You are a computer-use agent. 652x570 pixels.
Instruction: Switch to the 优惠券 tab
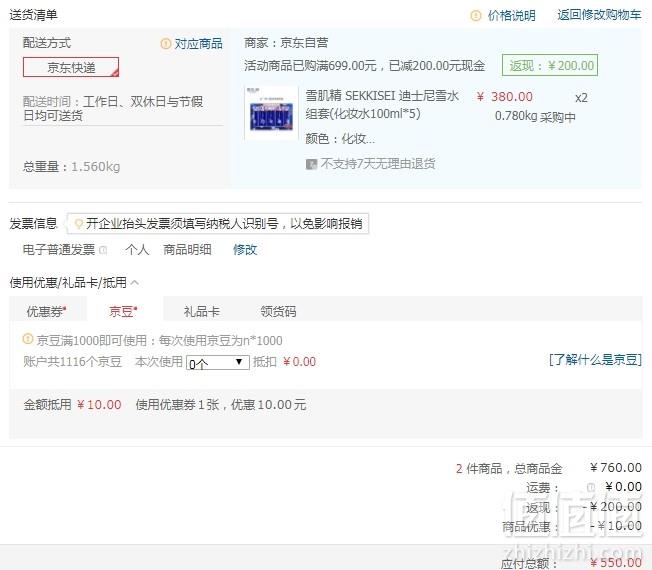47,311
